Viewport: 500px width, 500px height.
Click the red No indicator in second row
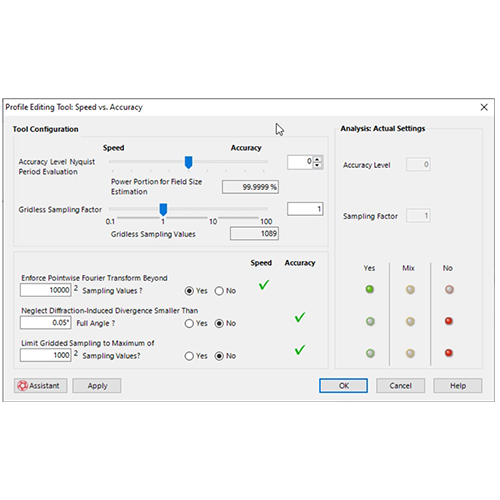click(449, 321)
